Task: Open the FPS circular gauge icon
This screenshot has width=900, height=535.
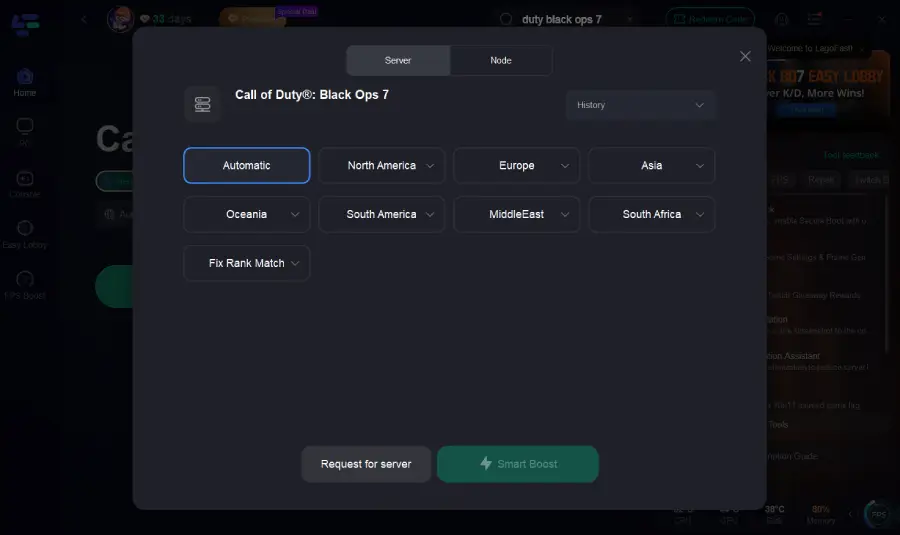Action: tap(878, 514)
